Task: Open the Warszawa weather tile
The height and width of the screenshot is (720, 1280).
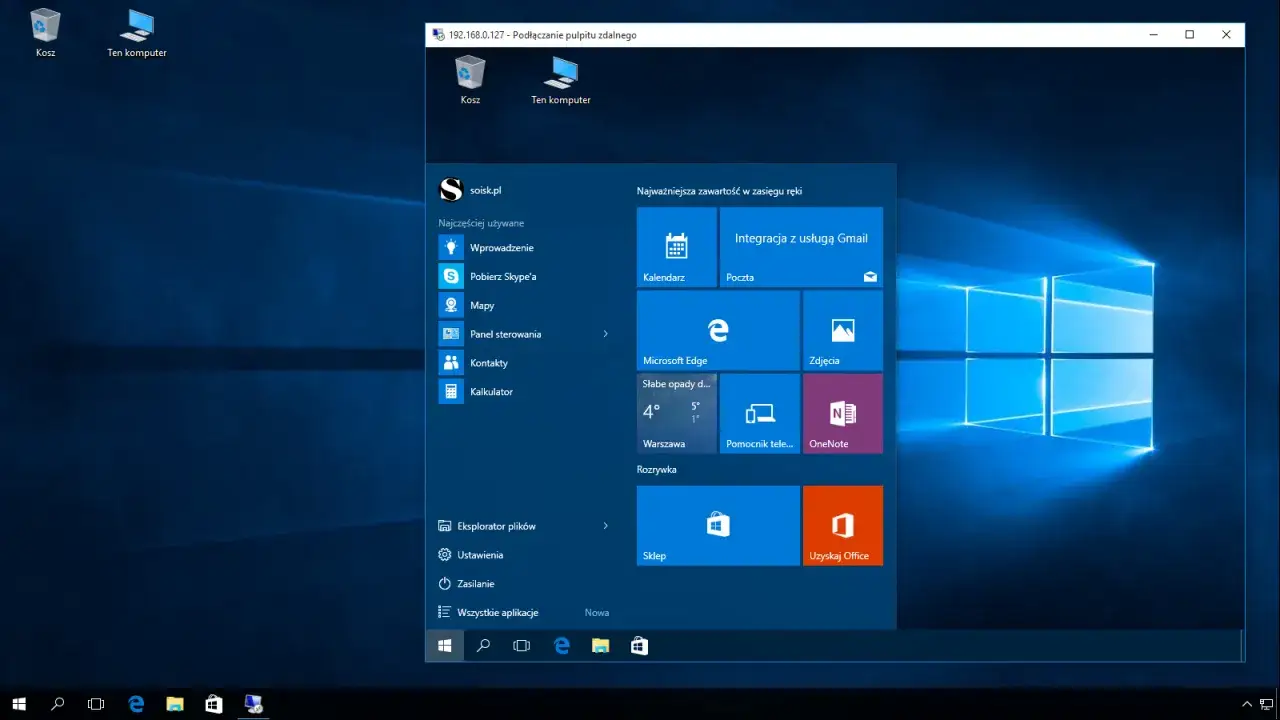Action: [x=676, y=413]
